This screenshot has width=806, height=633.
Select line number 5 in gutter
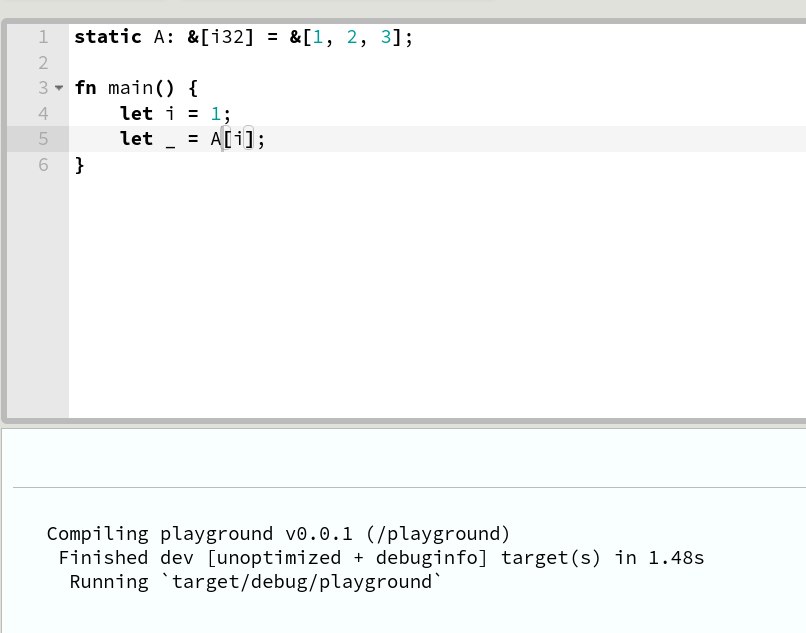(43, 139)
